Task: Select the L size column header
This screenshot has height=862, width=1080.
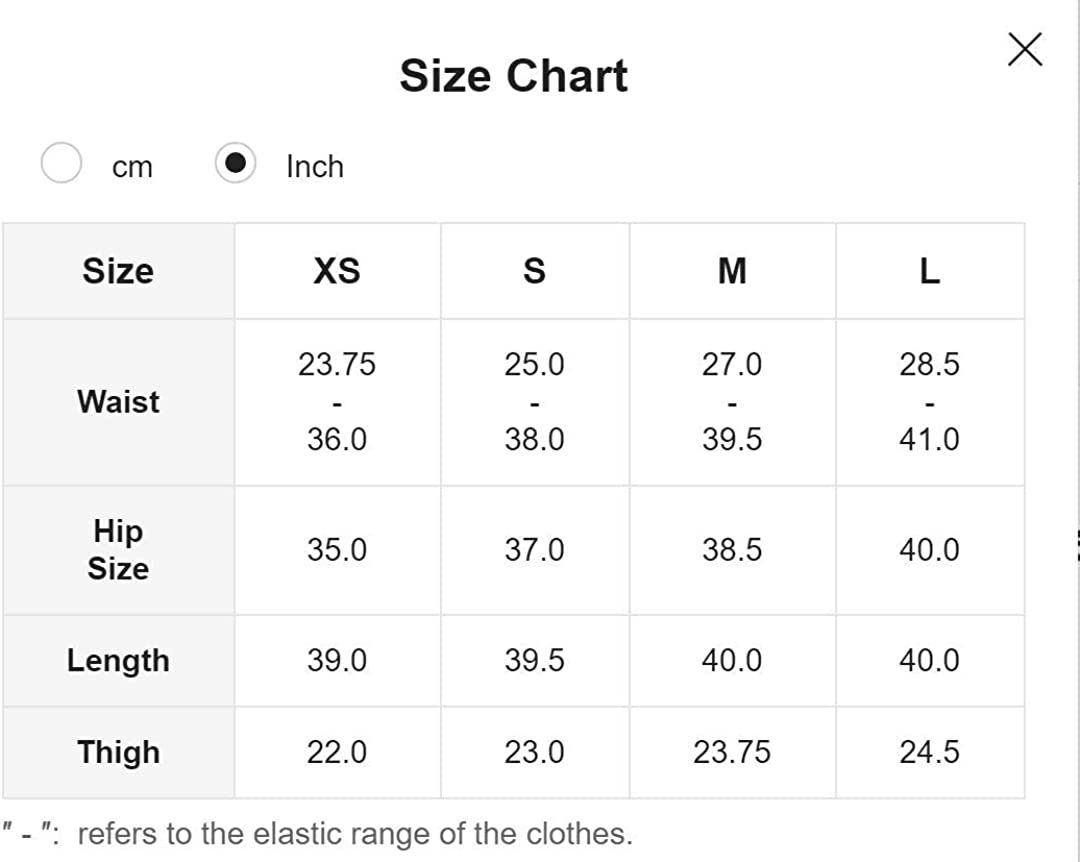Action: pyautogui.click(x=929, y=271)
